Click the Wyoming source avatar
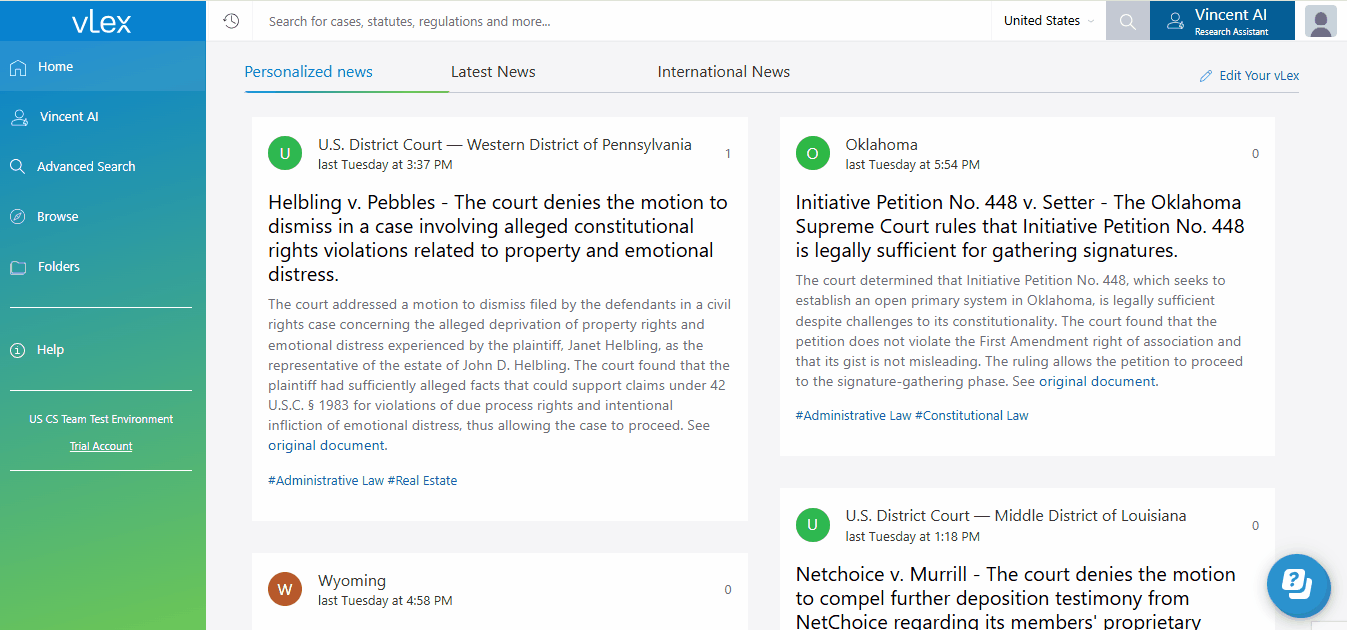The width and height of the screenshot is (1347, 630). 285,589
